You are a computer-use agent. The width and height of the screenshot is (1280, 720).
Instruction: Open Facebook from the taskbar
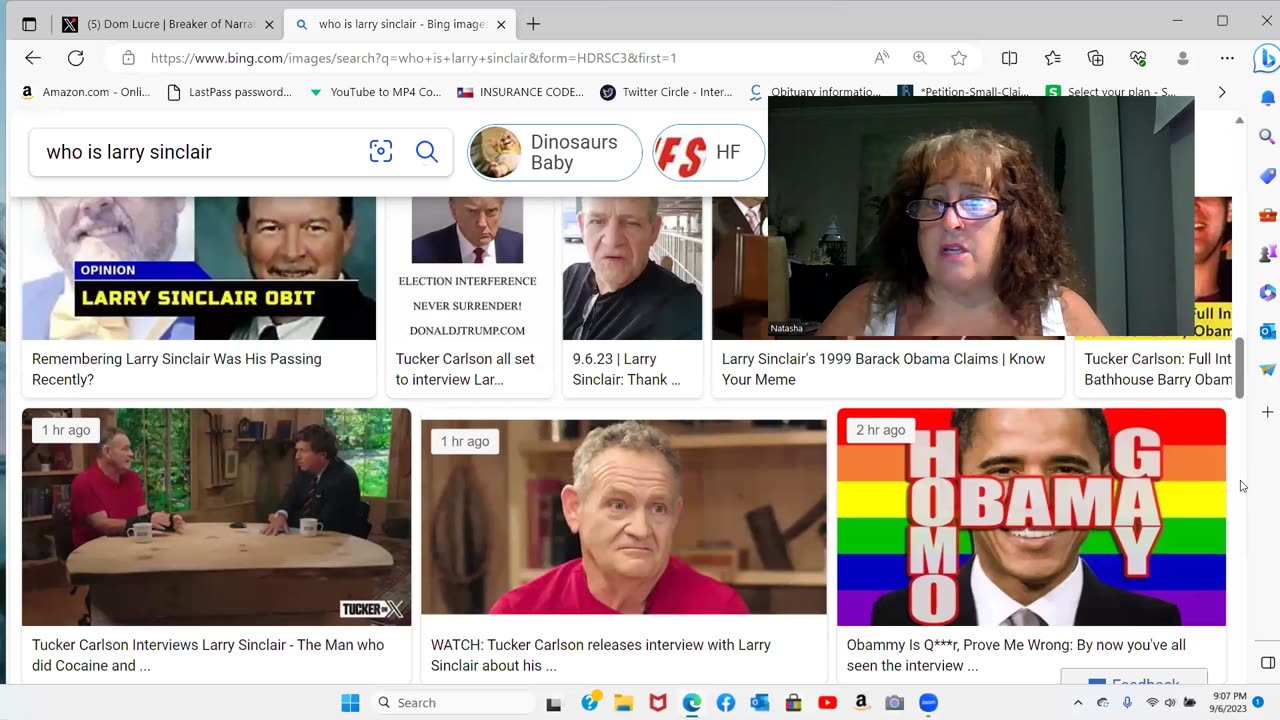coord(726,703)
